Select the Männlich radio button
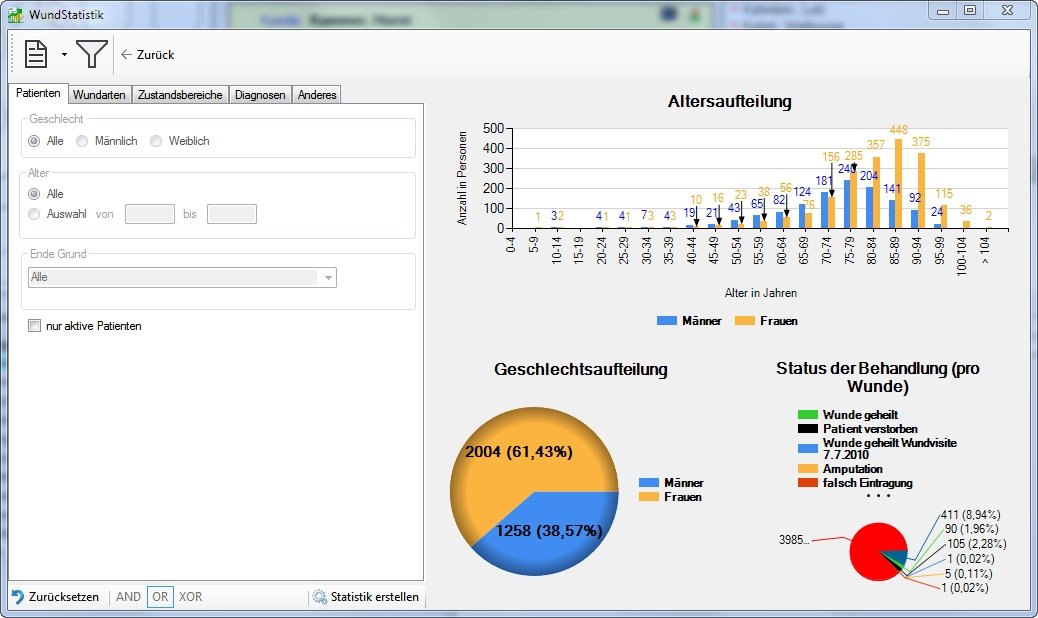 (x=81, y=141)
